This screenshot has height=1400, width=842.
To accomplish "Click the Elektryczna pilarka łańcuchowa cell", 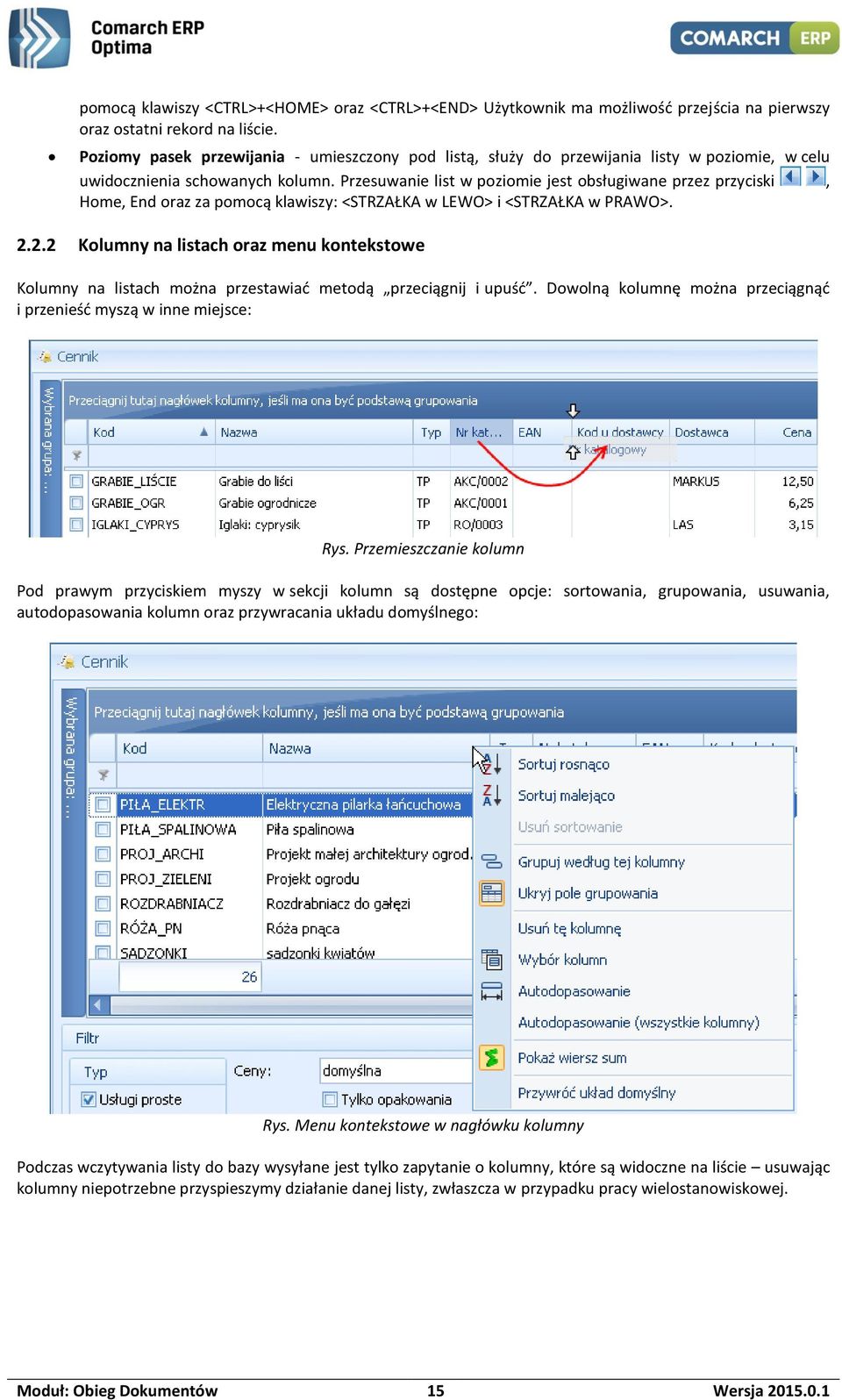I will [367, 804].
